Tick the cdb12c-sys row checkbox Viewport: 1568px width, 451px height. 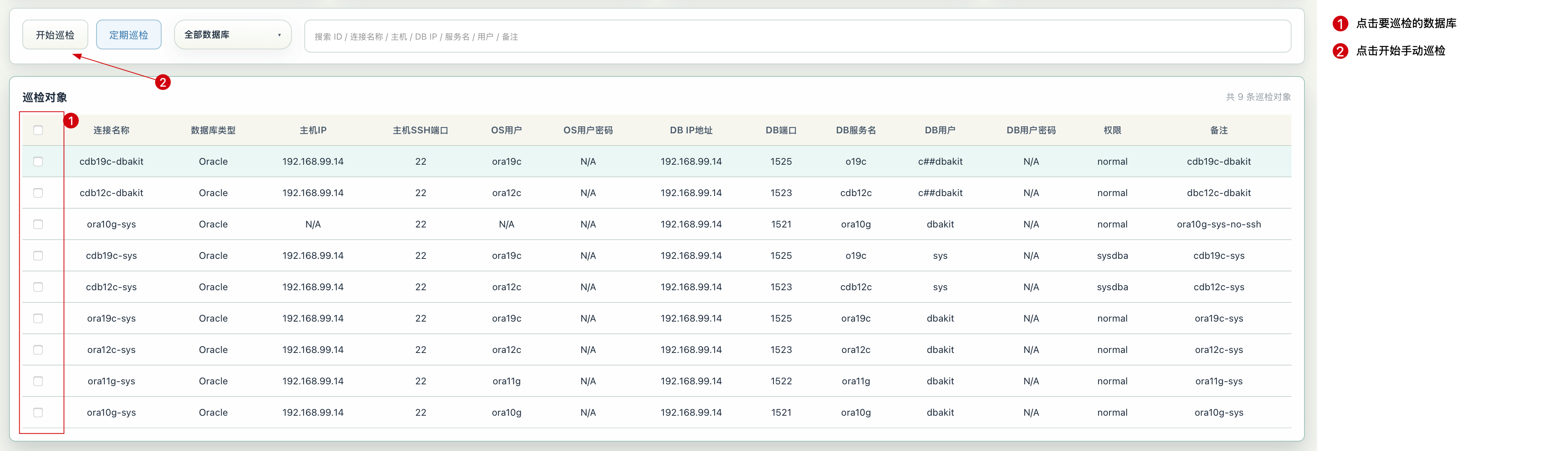pyautogui.click(x=38, y=287)
